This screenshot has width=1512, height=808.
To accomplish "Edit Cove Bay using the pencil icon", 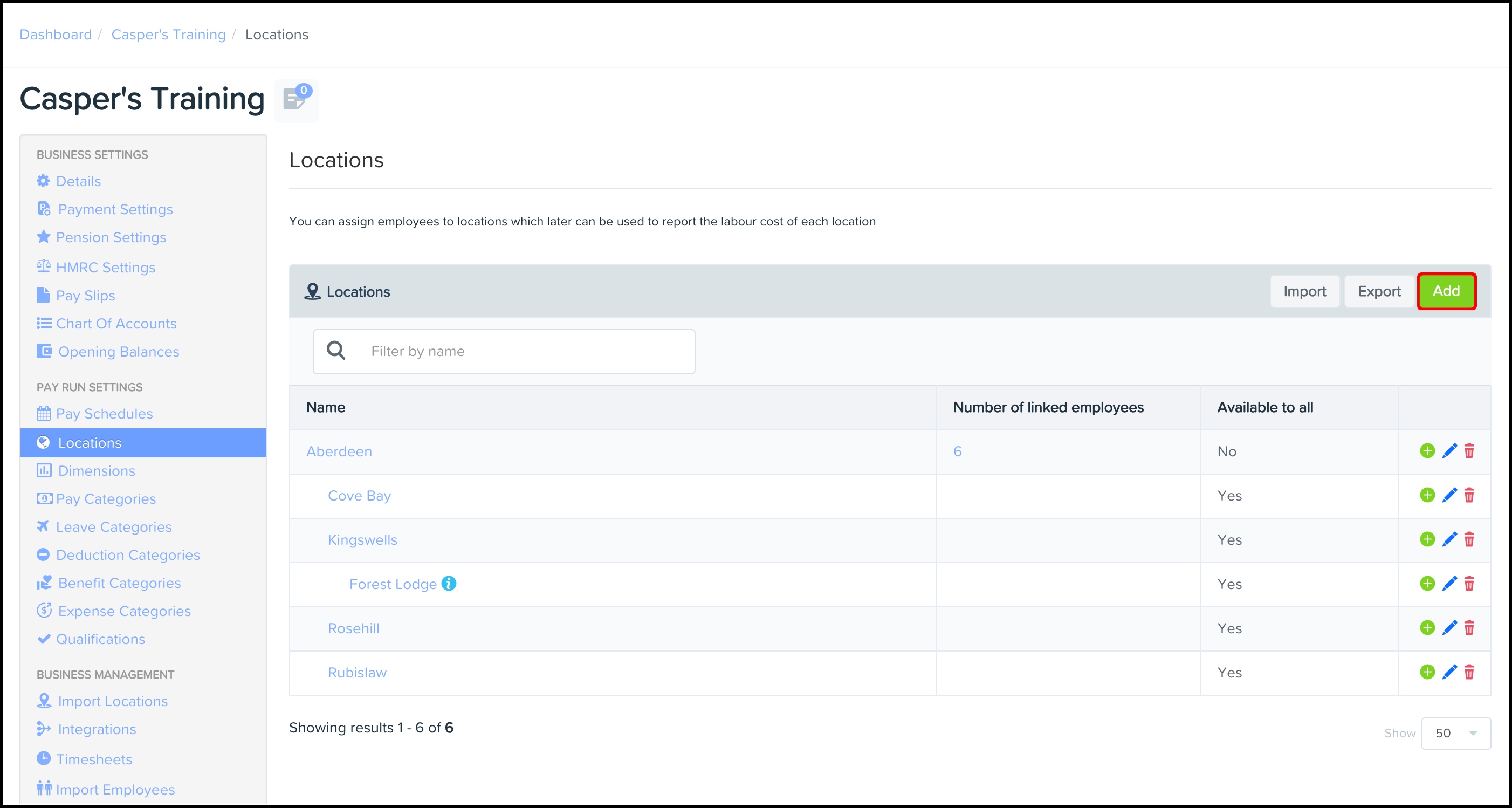I will click(1448, 495).
